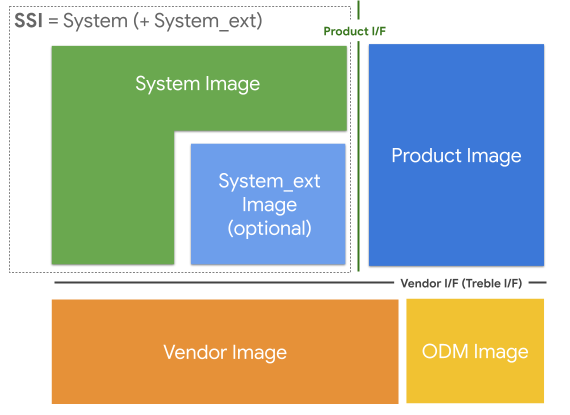The height and width of the screenshot is (415, 570).
Task: Select the System_ext Image (optional) box
Action: (x=268, y=204)
